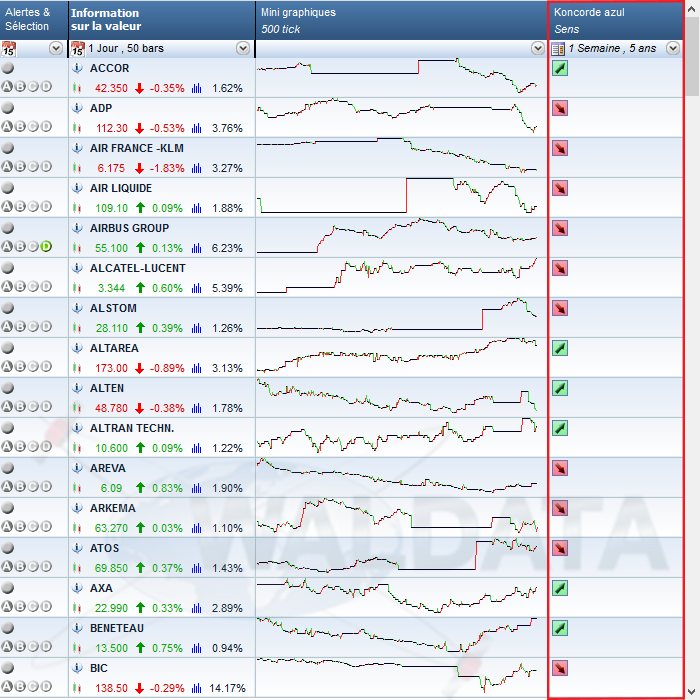This screenshot has width=700, height=700.
Task: Click the ALSTOM mini tick chart
Action: pyautogui.click(x=397, y=317)
